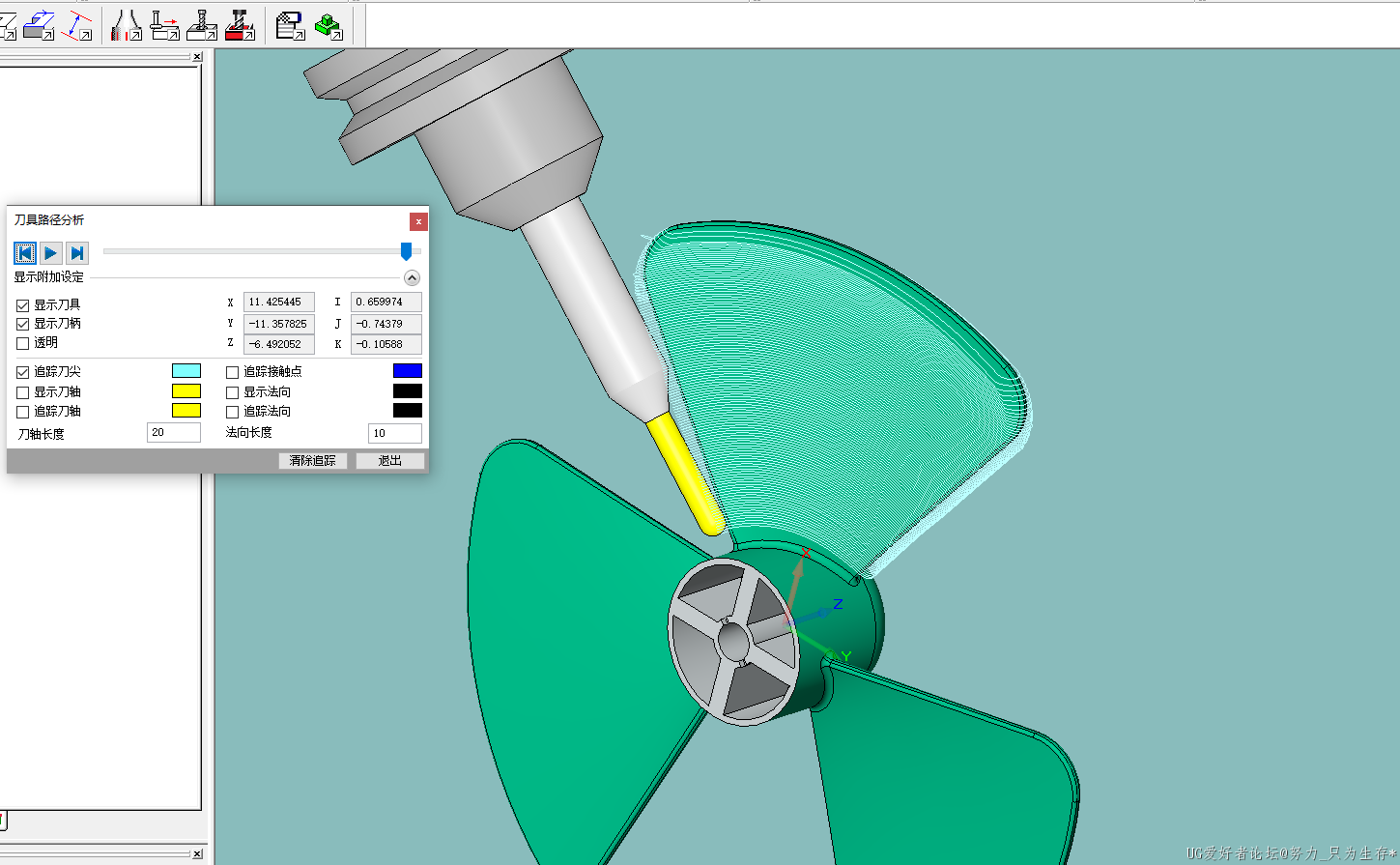
Task: Uncheck the 显示刀柄 checkbox
Action: tap(23, 324)
